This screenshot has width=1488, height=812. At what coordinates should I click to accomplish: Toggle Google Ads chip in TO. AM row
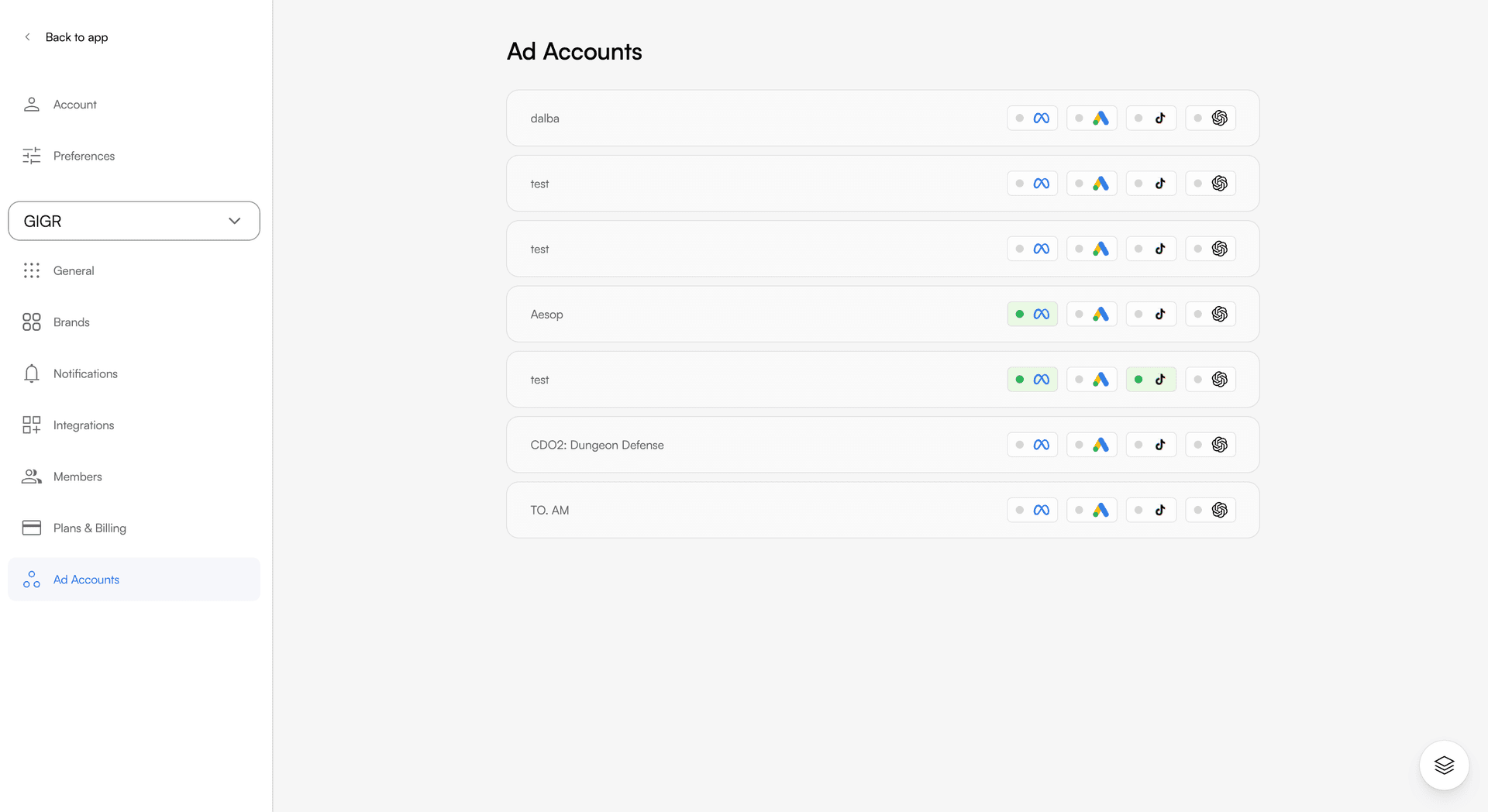(x=1092, y=511)
